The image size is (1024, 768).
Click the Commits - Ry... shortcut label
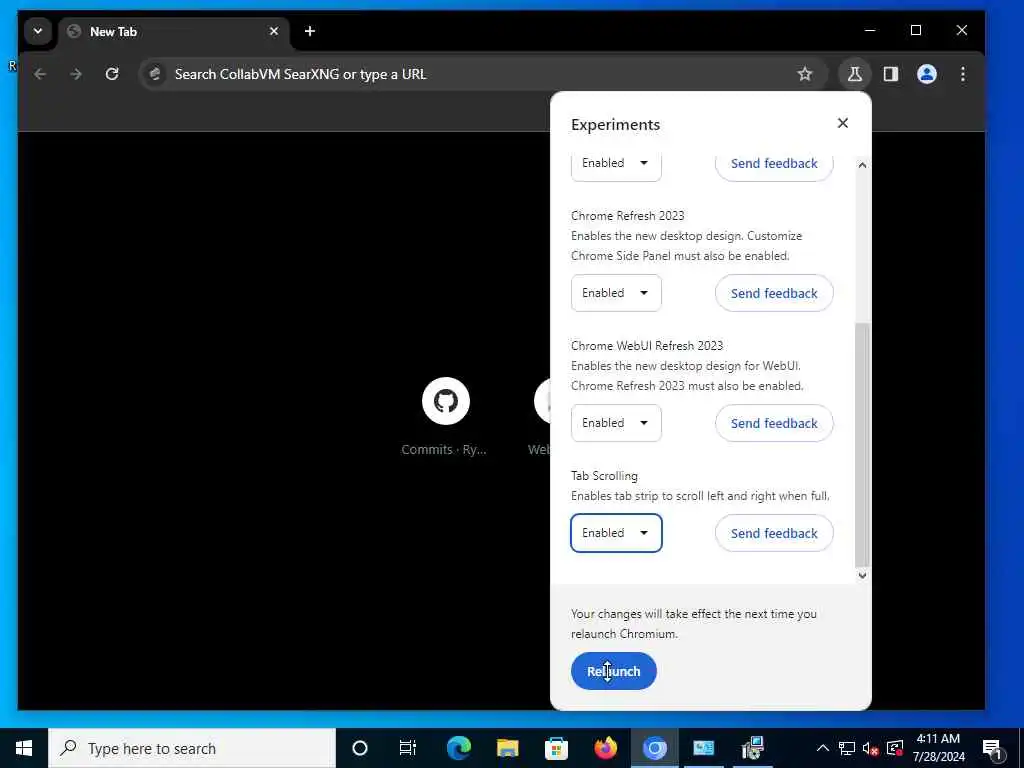(x=443, y=449)
